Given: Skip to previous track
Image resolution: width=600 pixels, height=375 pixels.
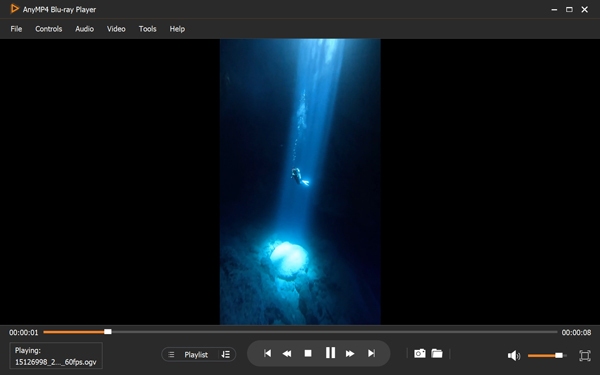Looking at the screenshot, I should (267, 353).
